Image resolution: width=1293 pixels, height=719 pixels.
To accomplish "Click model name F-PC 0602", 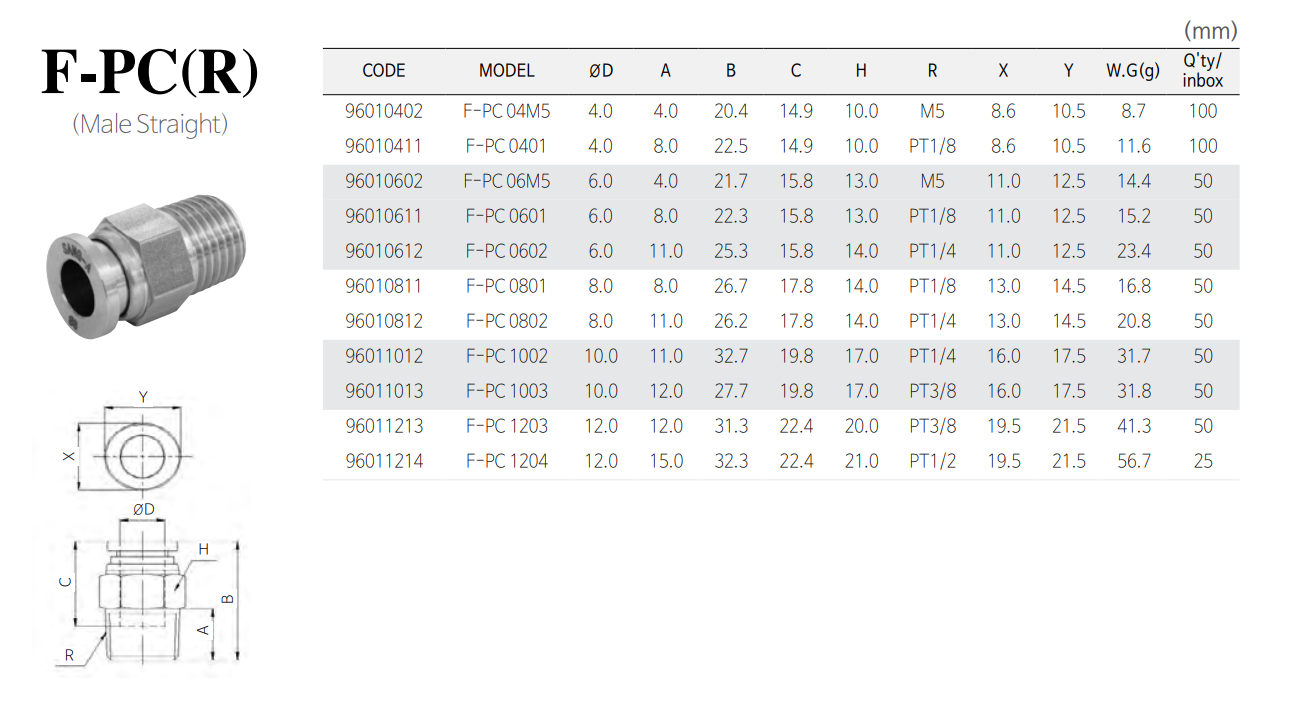I will point(507,251).
